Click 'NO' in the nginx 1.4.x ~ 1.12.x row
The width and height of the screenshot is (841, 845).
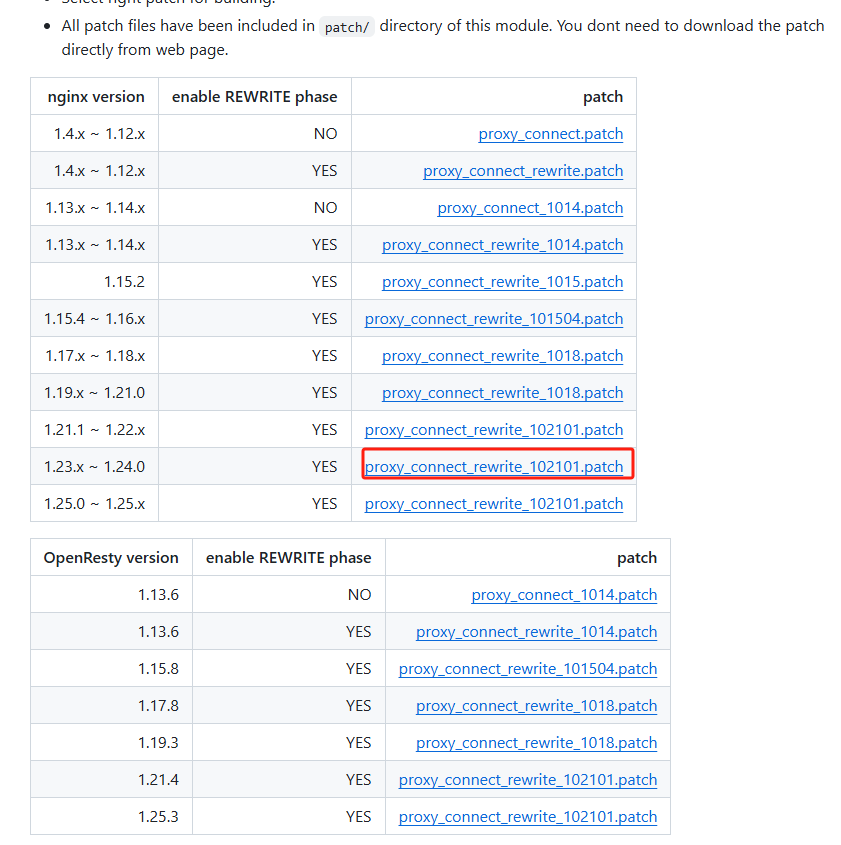[325, 134]
